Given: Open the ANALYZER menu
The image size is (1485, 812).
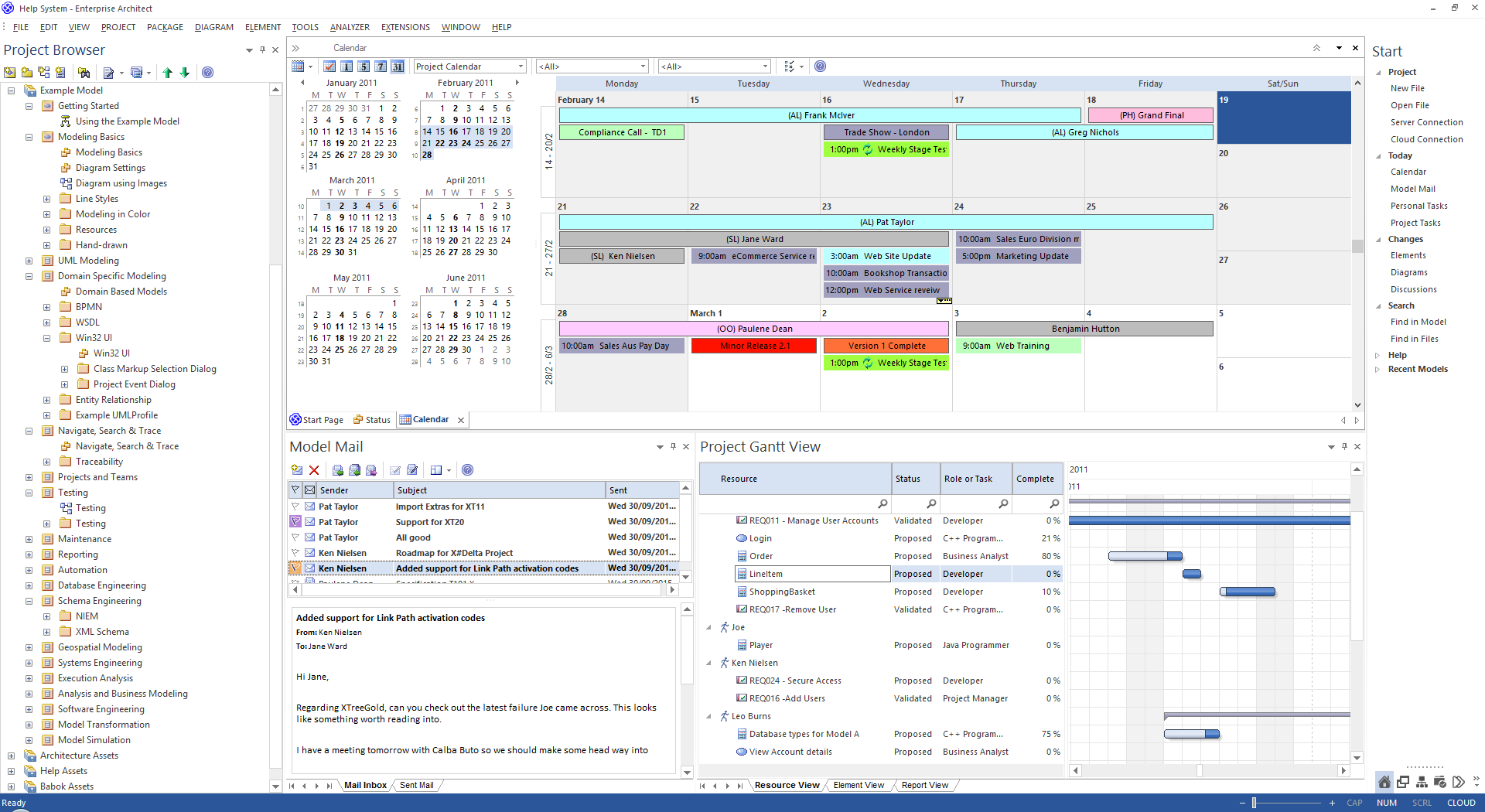Looking at the screenshot, I should [350, 27].
